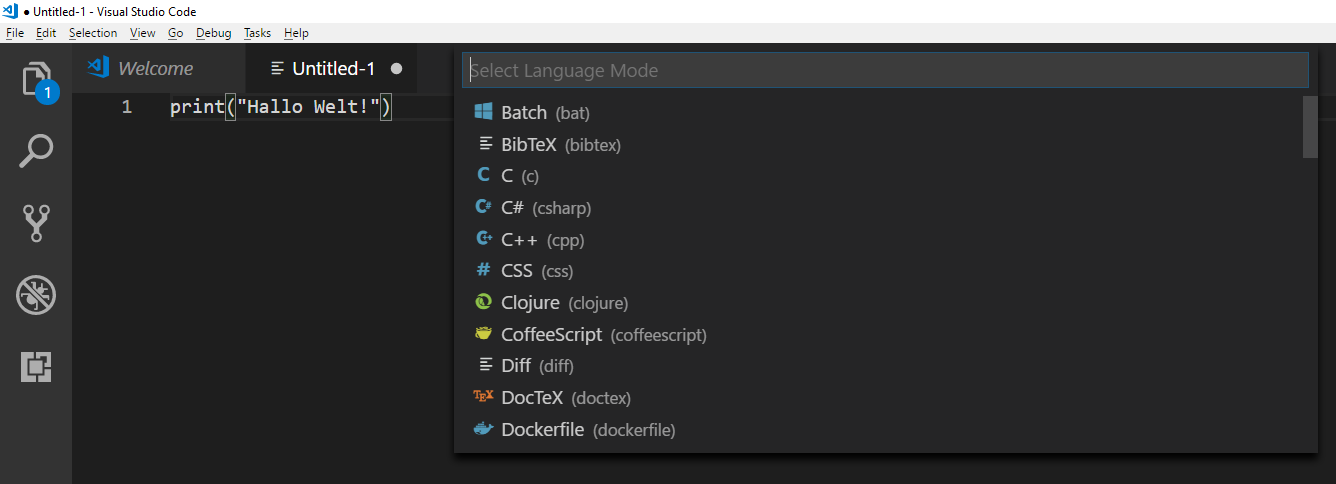Click the Batch language Windows icon
The image size is (1336, 484).
pyautogui.click(x=484, y=112)
